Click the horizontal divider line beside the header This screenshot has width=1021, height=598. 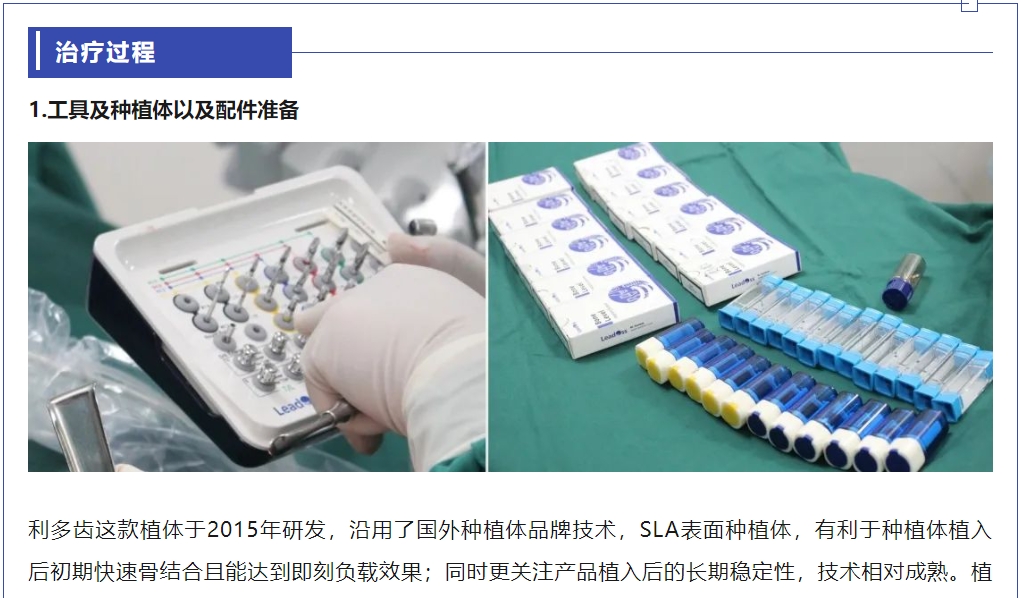(642, 52)
